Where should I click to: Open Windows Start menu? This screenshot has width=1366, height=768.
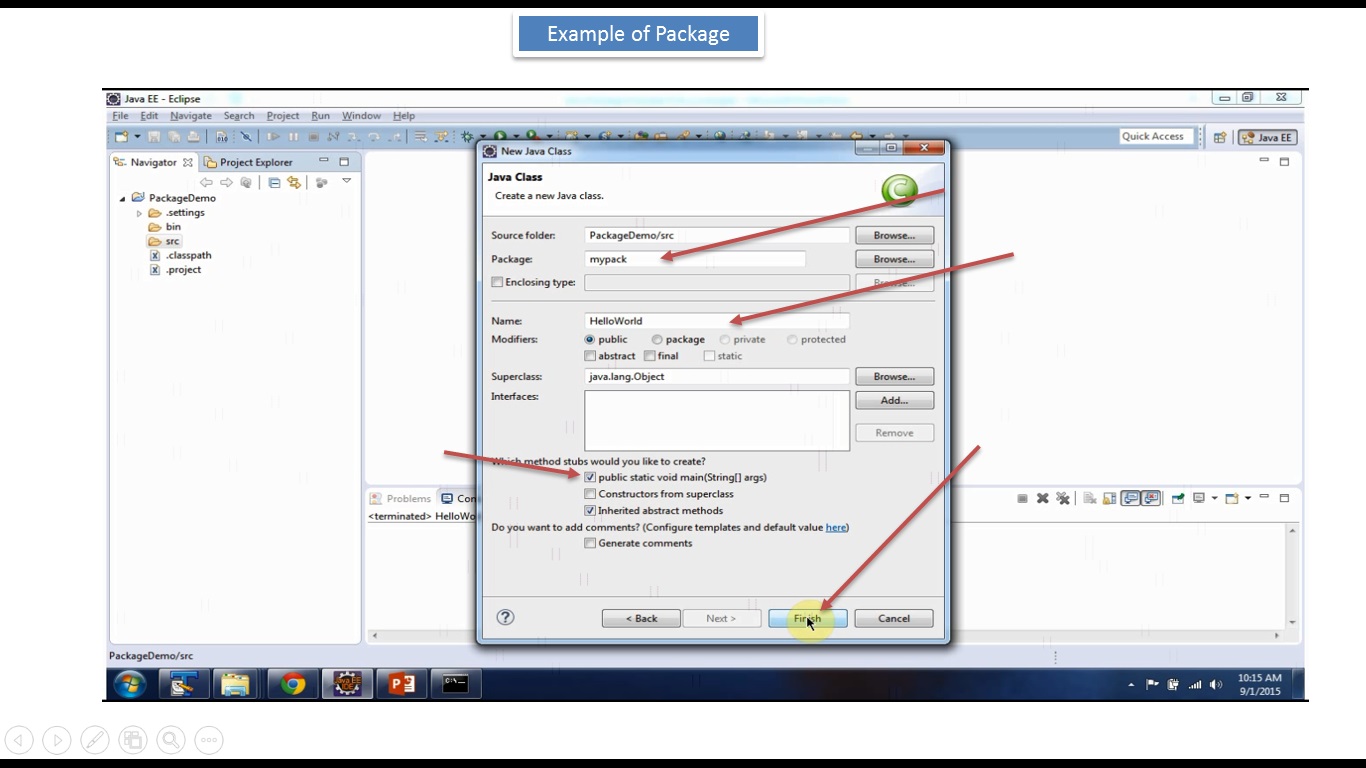pyautogui.click(x=130, y=684)
